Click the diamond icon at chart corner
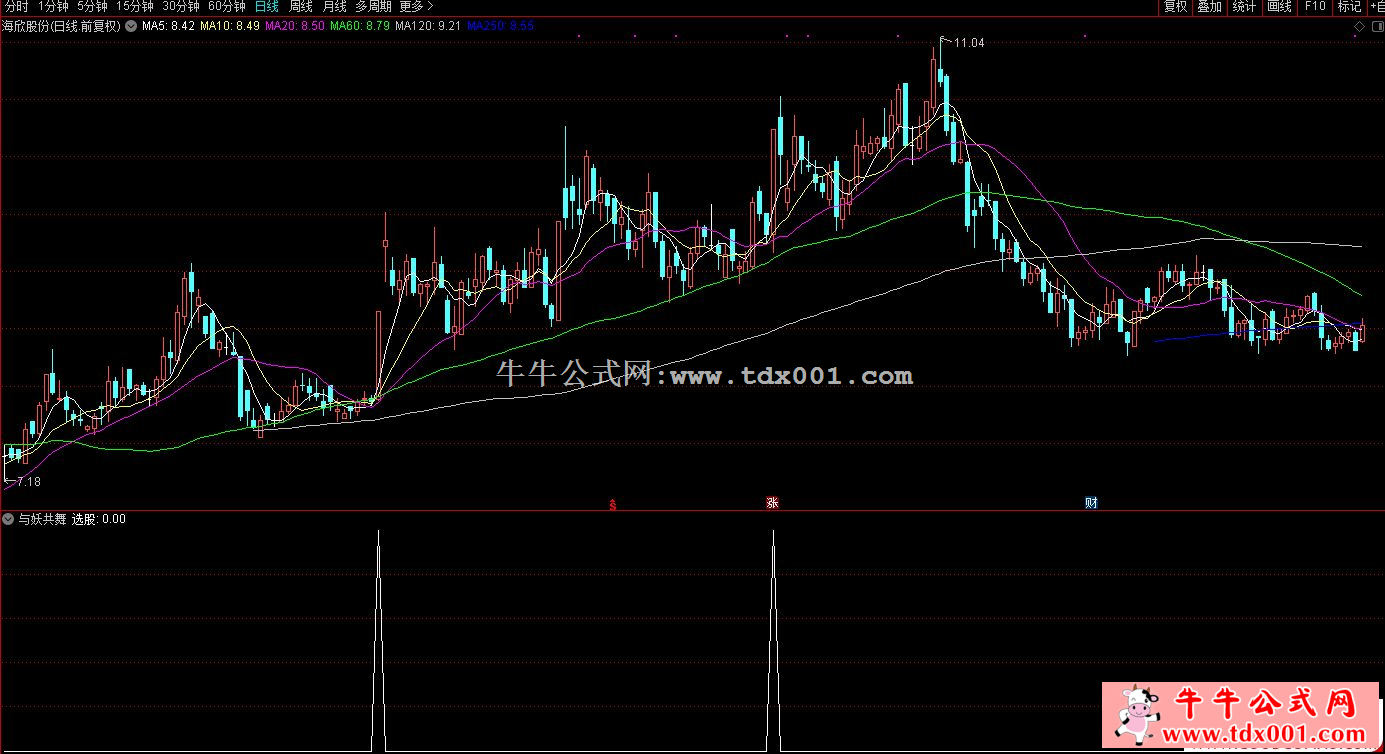The height and width of the screenshot is (754, 1385). coord(1358,25)
